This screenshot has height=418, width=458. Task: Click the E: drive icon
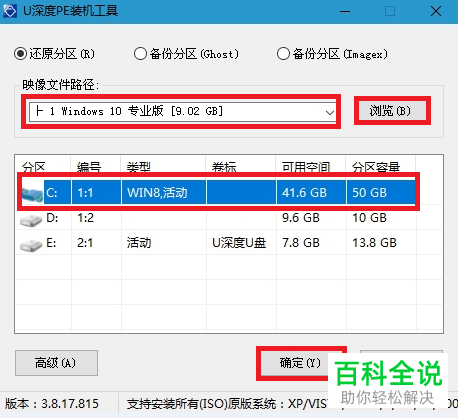(31, 245)
